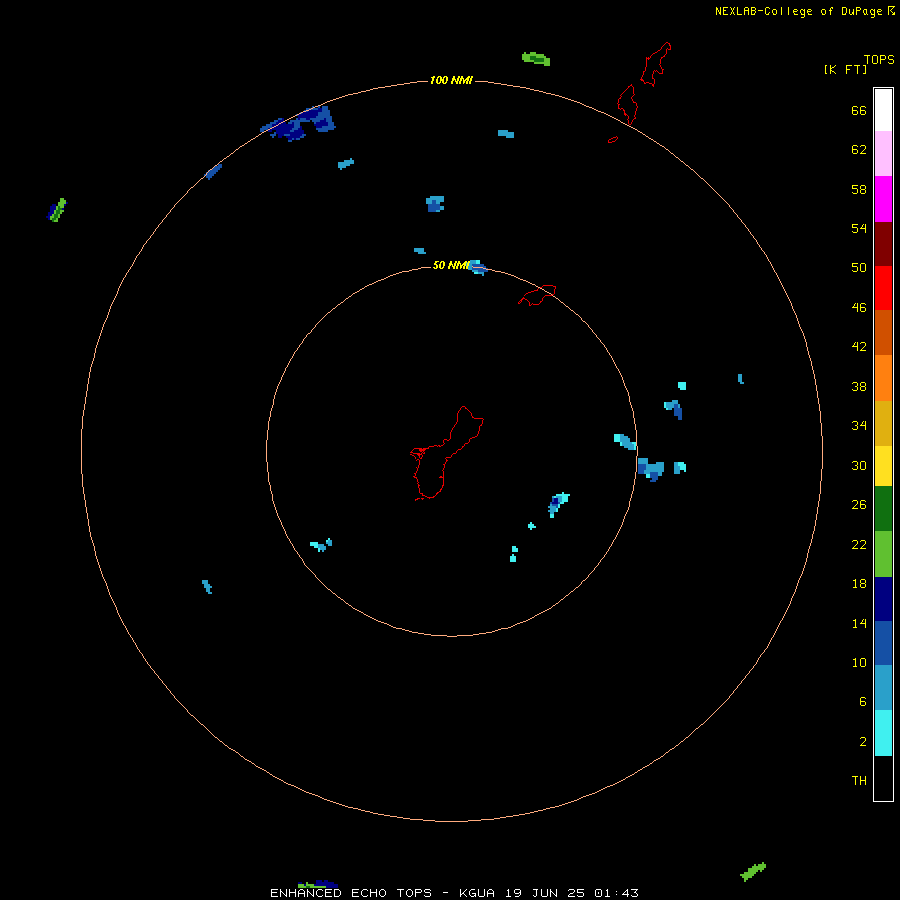Screen dimensions: 900x900
Task: Click the '38' legend value
Action: [859, 387]
